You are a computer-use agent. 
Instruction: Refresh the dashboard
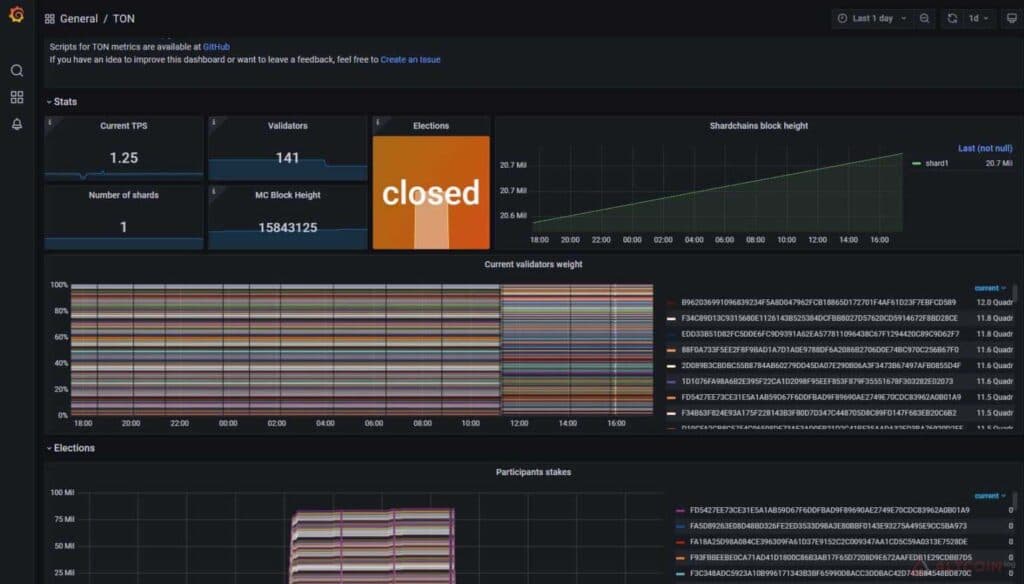[x=952, y=18]
